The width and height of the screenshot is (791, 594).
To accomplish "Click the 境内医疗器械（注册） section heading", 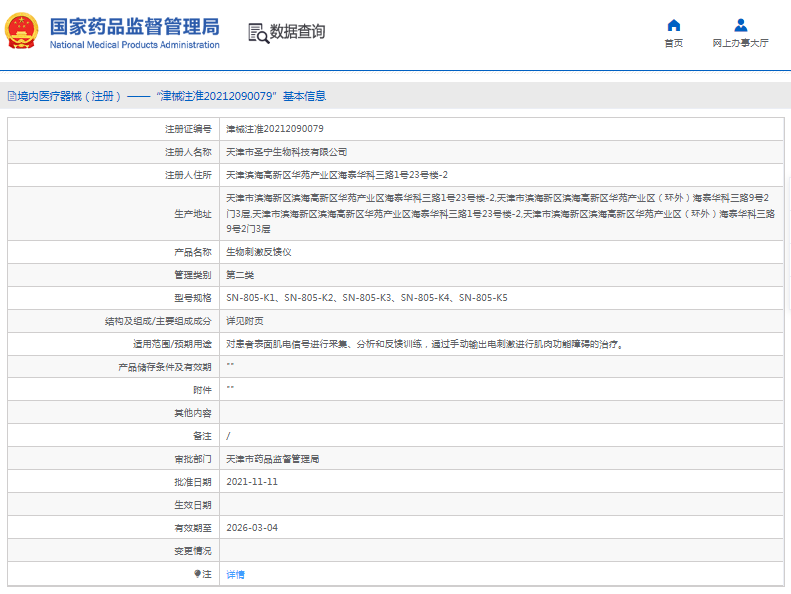I will point(69,97).
